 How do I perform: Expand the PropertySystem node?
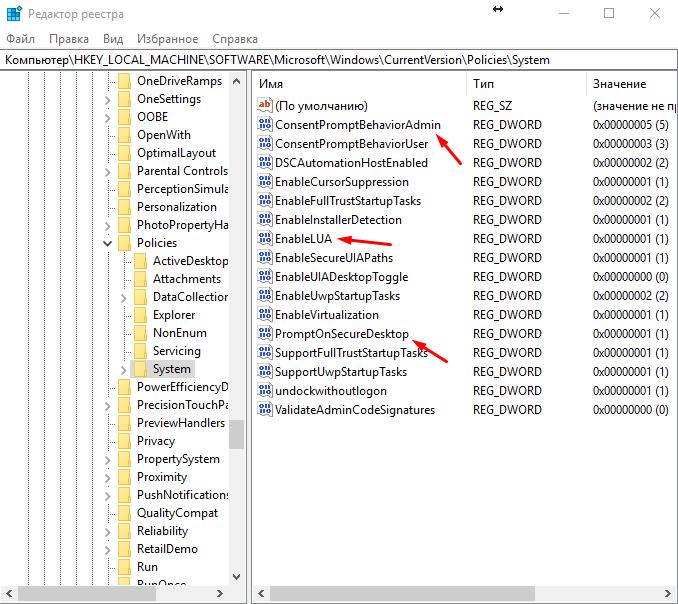[108, 460]
